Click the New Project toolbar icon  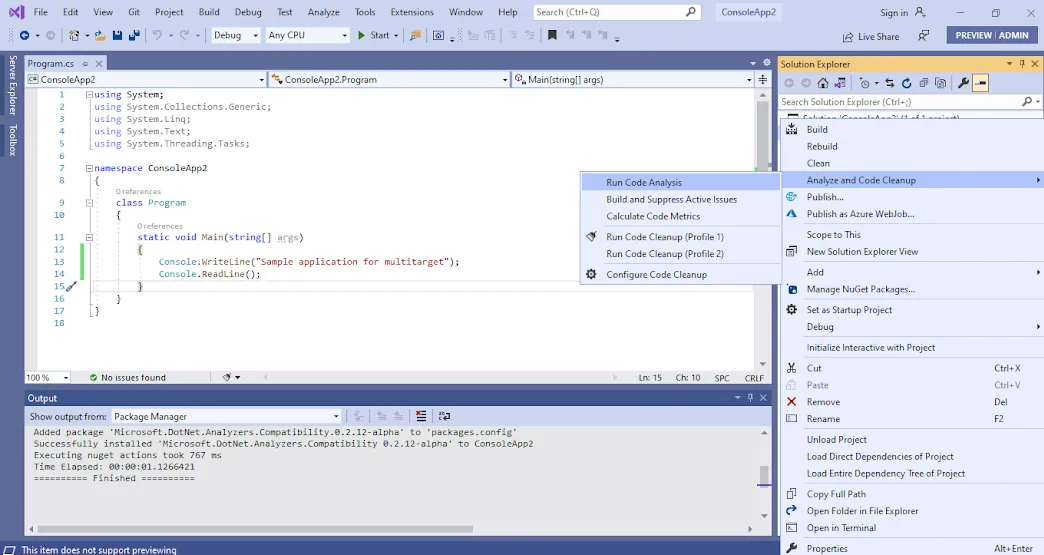click(74, 35)
